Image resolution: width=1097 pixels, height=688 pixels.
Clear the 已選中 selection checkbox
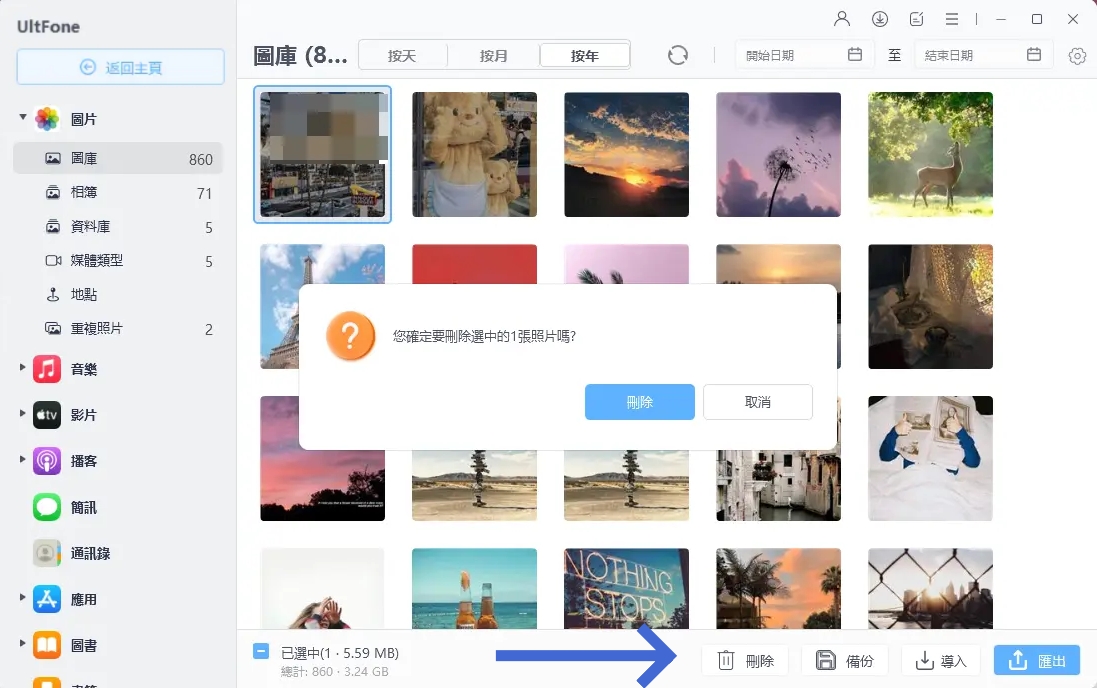pyautogui.click(x=261, y=653)
